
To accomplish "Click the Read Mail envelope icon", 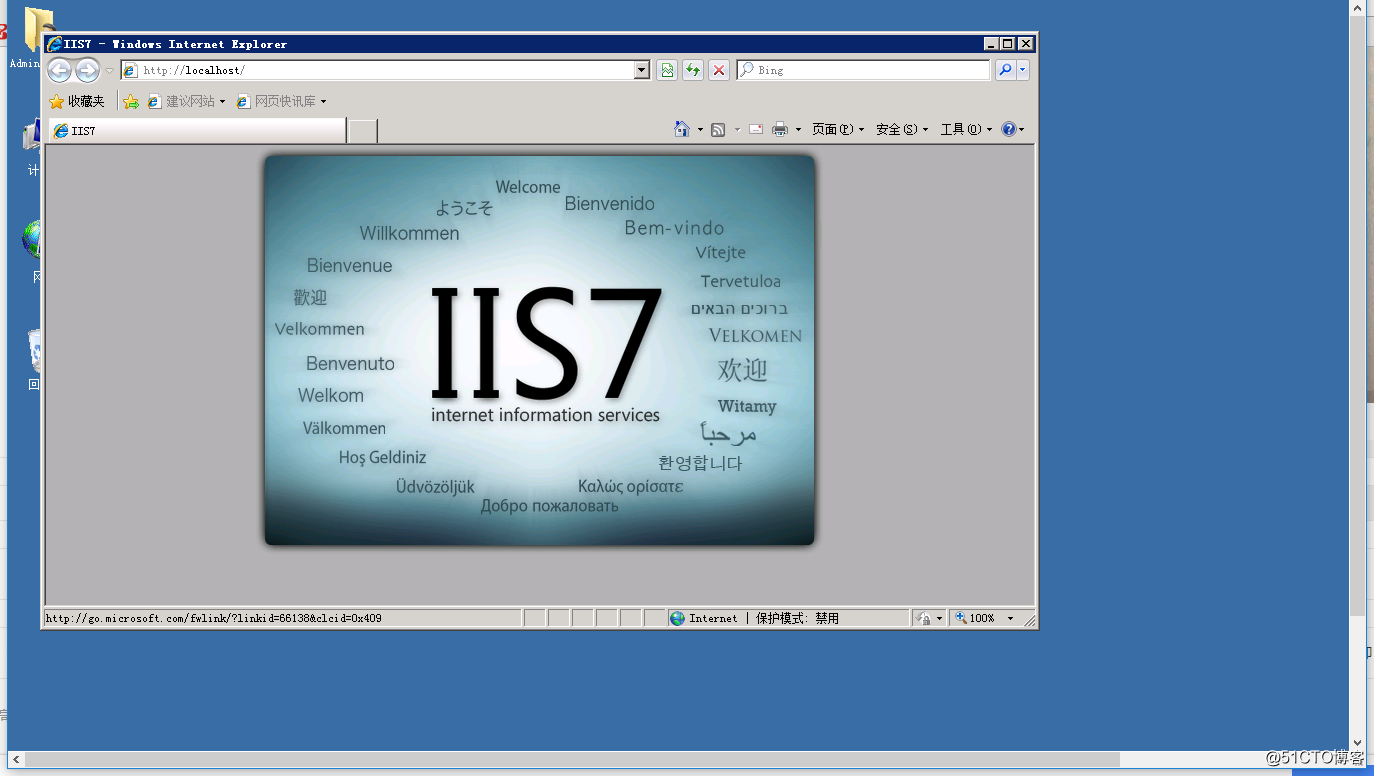I will 756,129.
